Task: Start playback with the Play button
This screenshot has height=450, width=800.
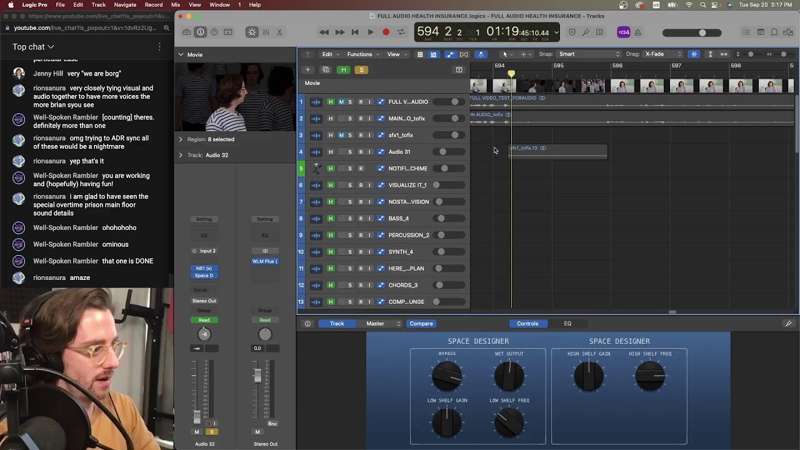Action: coord(370,32)
